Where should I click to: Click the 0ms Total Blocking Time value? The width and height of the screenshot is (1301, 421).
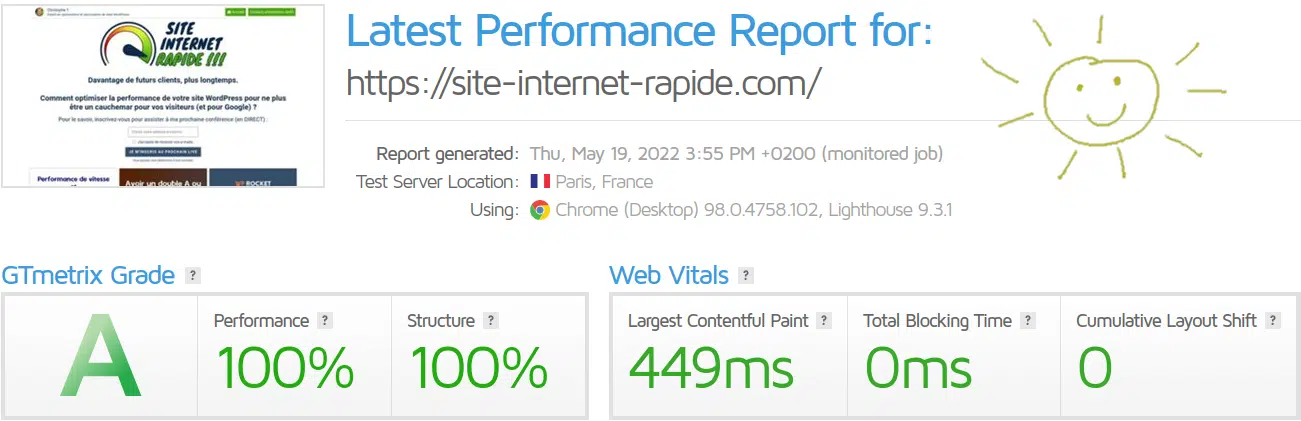click(917, 367)
